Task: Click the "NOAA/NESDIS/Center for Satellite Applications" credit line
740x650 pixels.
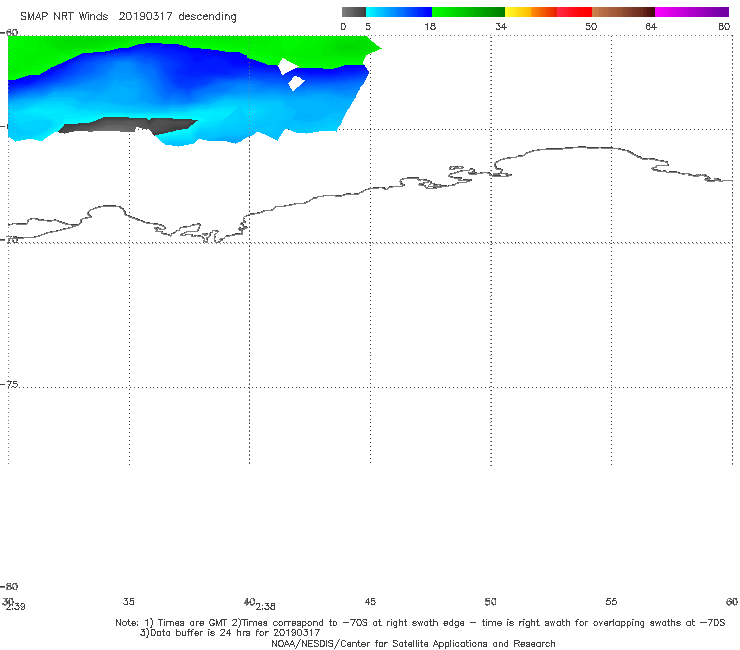Action: (413, 643)
